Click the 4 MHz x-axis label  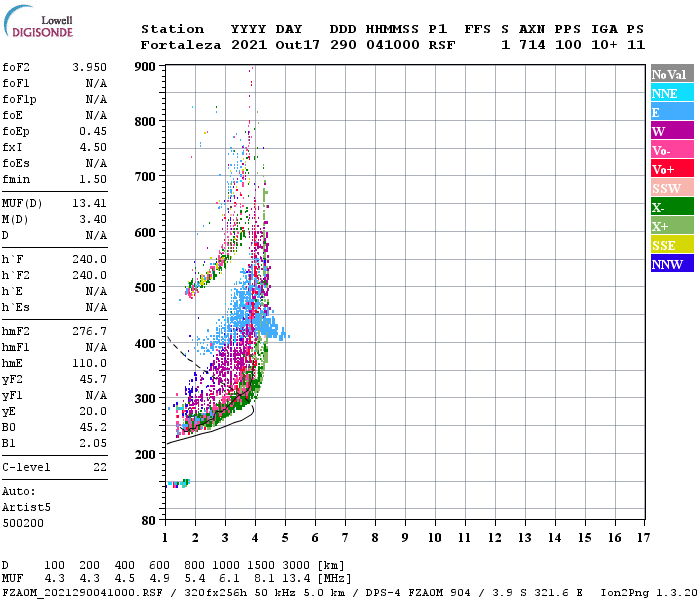click(x=255, y=538)
